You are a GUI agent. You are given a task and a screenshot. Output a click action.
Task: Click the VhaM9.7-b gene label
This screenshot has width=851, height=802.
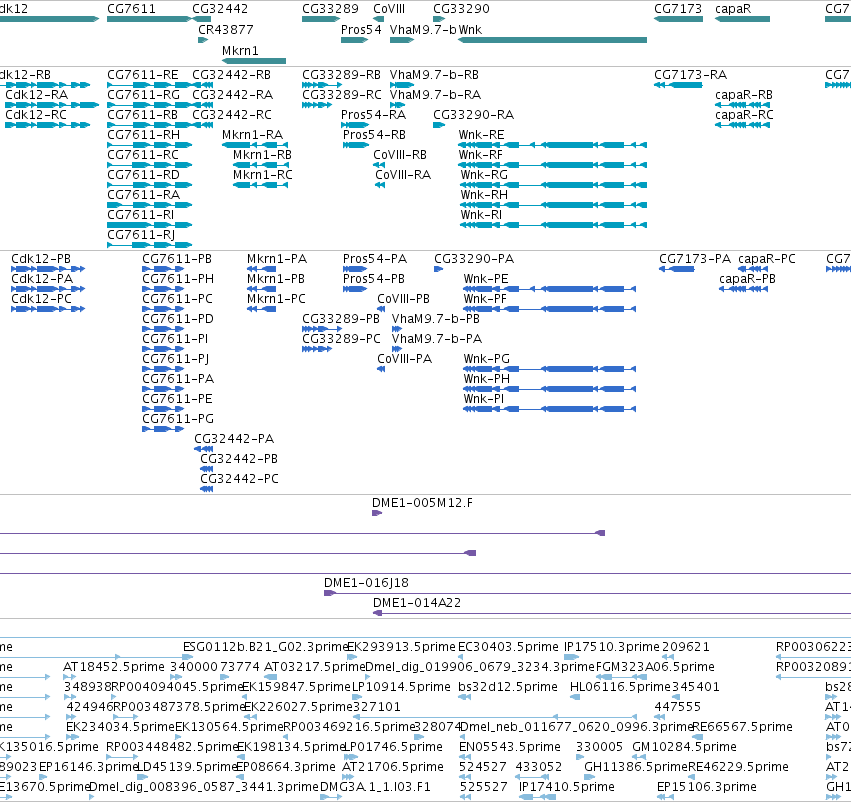pyautogui.click(x=423, y=29)
